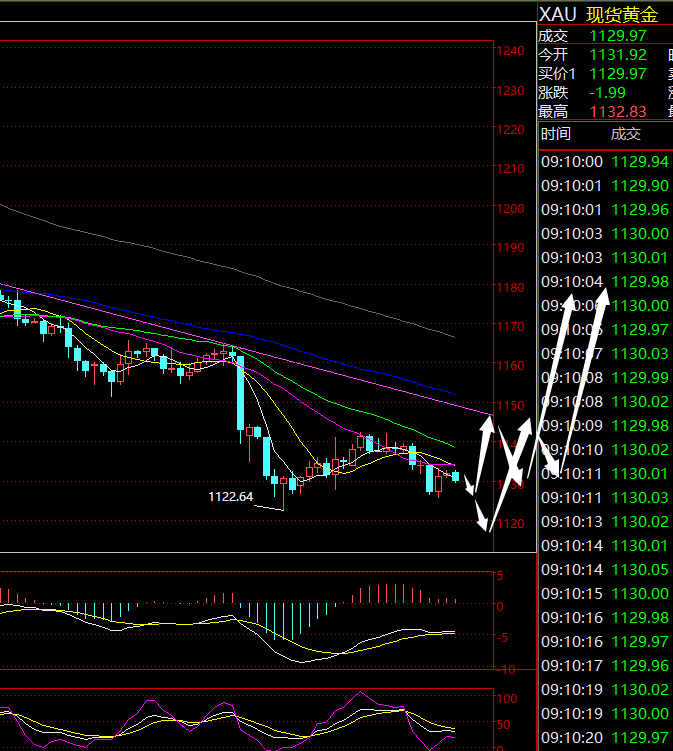Select tick 09:10:11 priced 1130.03

tap(605, 498)
